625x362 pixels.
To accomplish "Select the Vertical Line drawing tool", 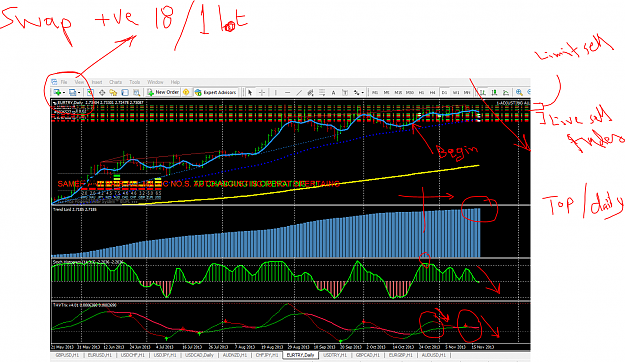I will coord(275,92).
